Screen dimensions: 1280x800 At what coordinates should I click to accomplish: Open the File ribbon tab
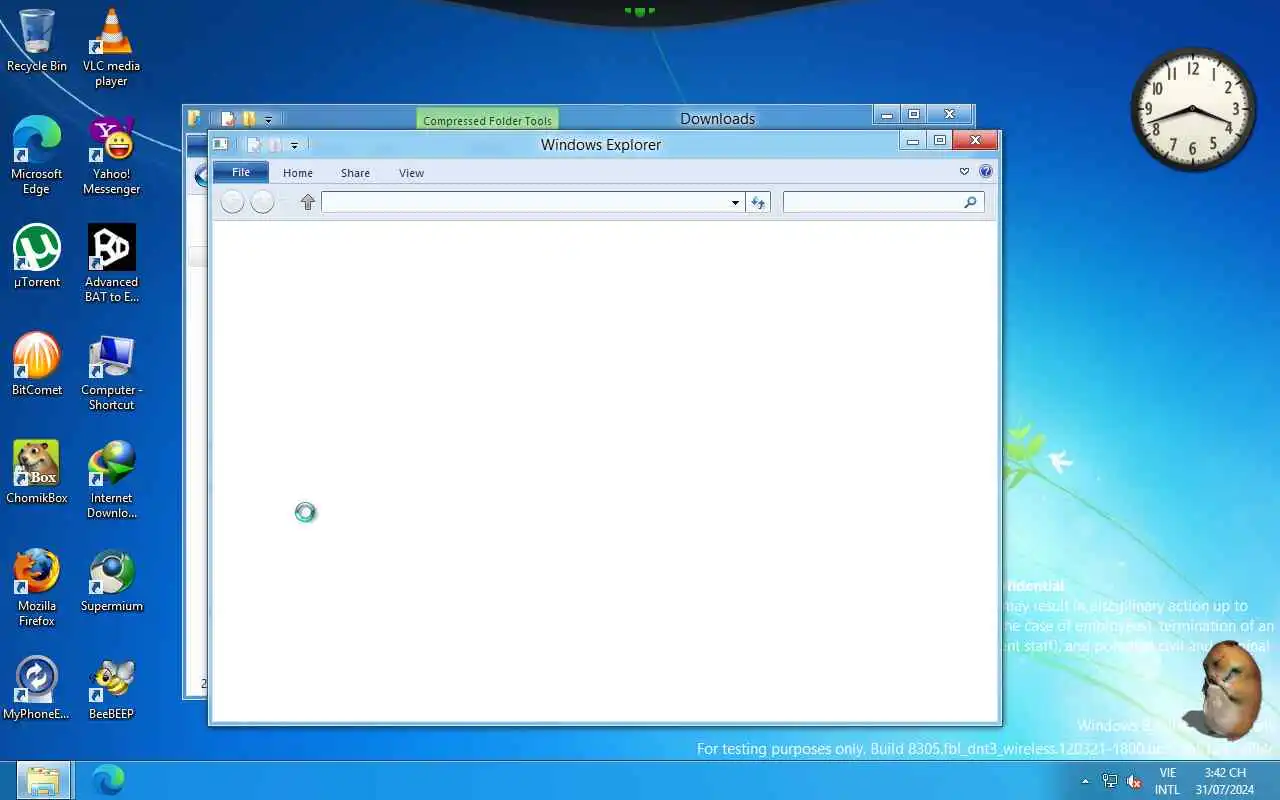[241, 172]
